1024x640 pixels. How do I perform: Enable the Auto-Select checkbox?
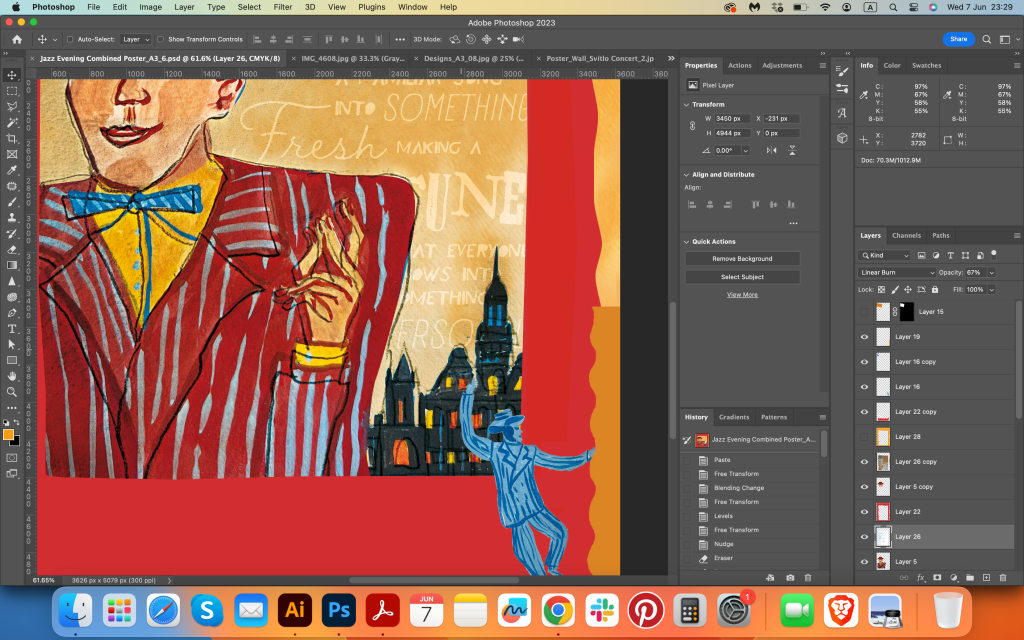pyautogui.click(x=69, y=39)
